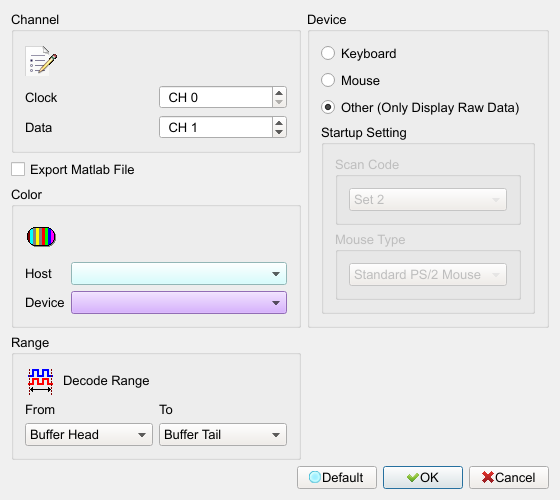Image resolution: width=560 pixels, height=500 pixels.
Task: Click the Decode Range waveform icon
Action: tap(40, 381)
